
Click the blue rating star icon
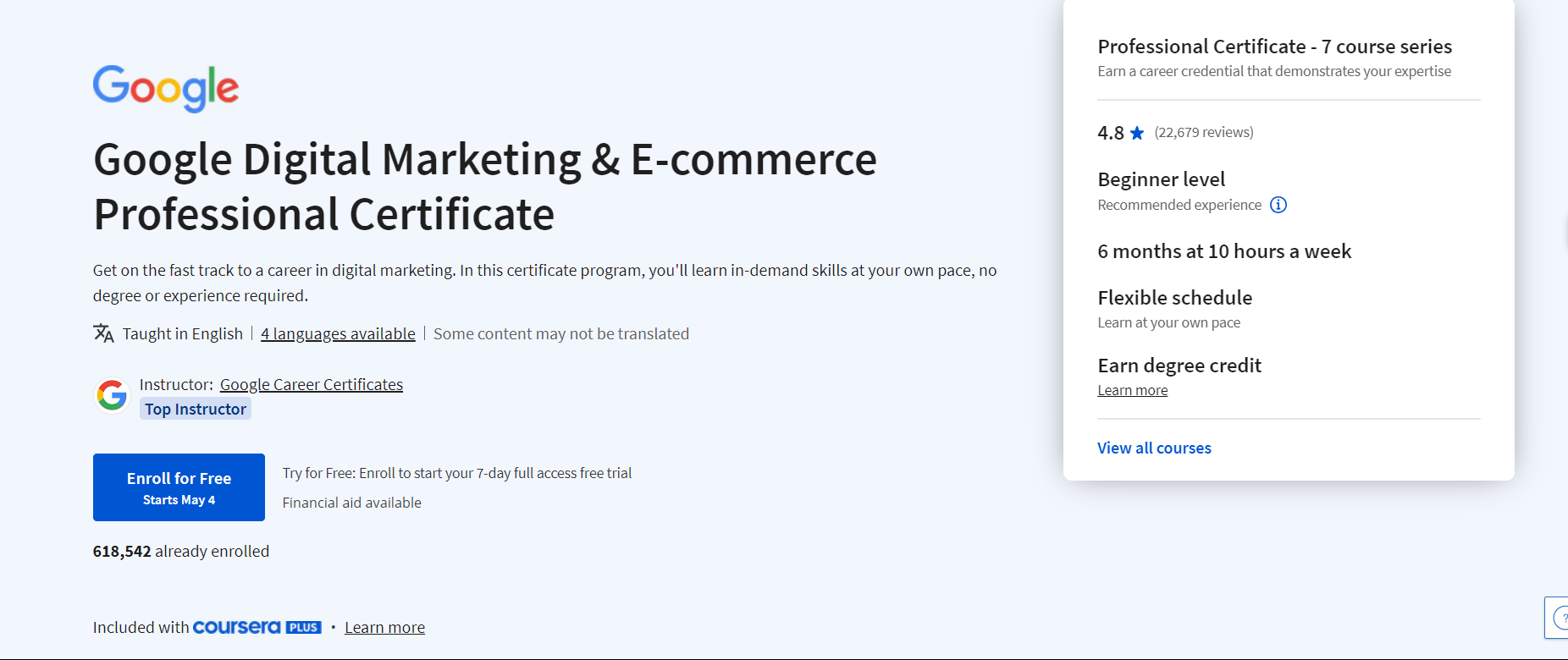coord(1137,133)
